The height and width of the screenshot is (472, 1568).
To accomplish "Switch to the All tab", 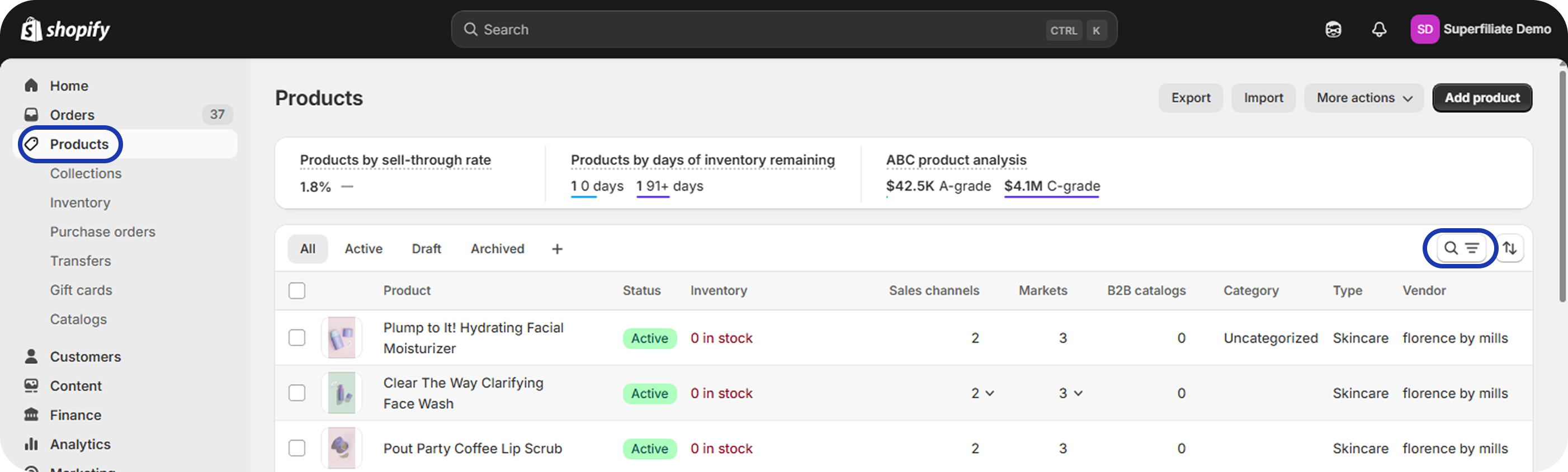I will pyautogui.click(x=308, y=248).
